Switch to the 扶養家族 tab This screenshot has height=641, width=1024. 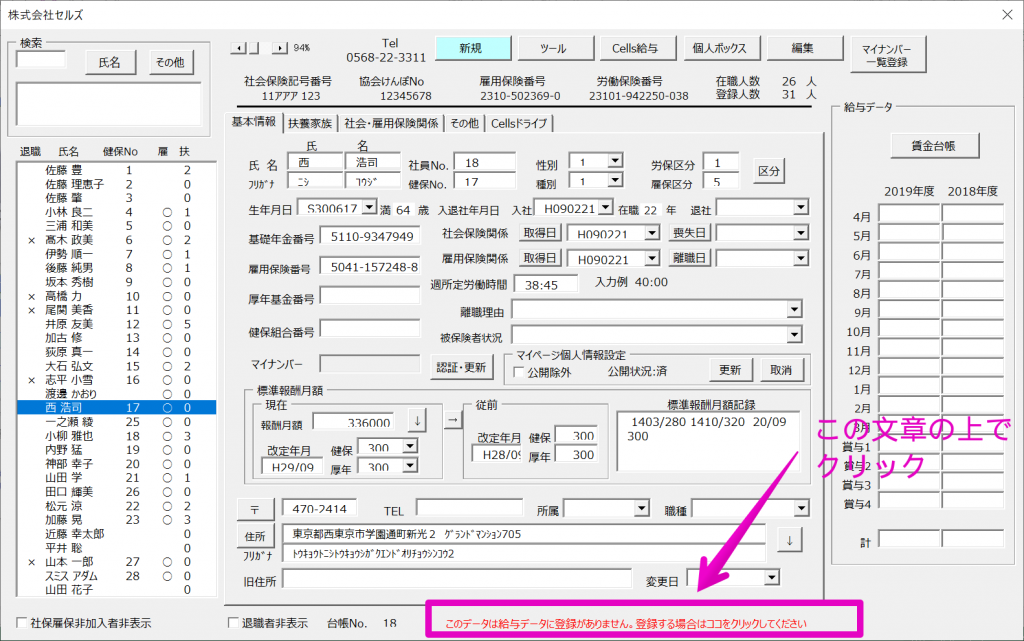pyautogui.click(x=310, y=123)
